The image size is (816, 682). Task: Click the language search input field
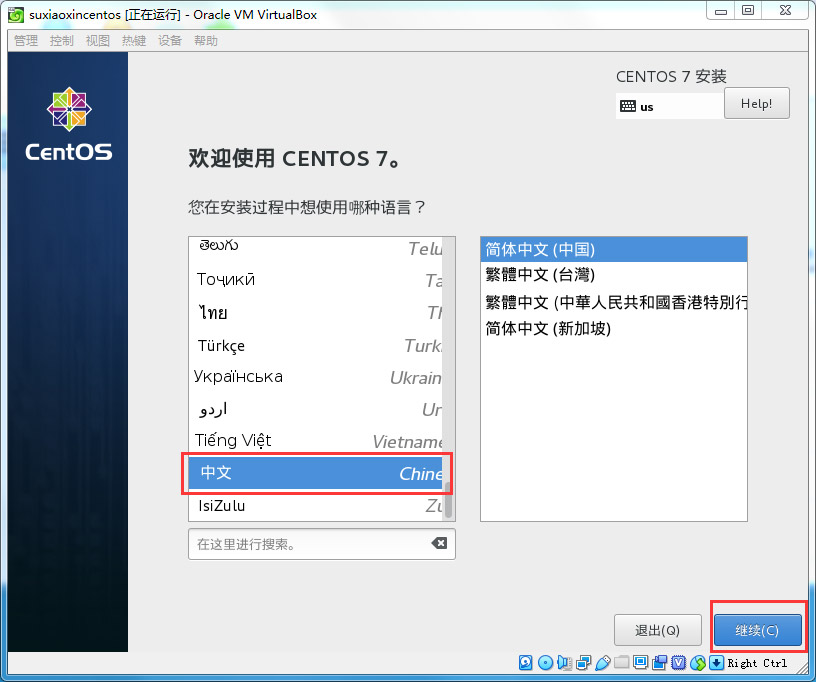pyautogui.click(x=322, y=544)
